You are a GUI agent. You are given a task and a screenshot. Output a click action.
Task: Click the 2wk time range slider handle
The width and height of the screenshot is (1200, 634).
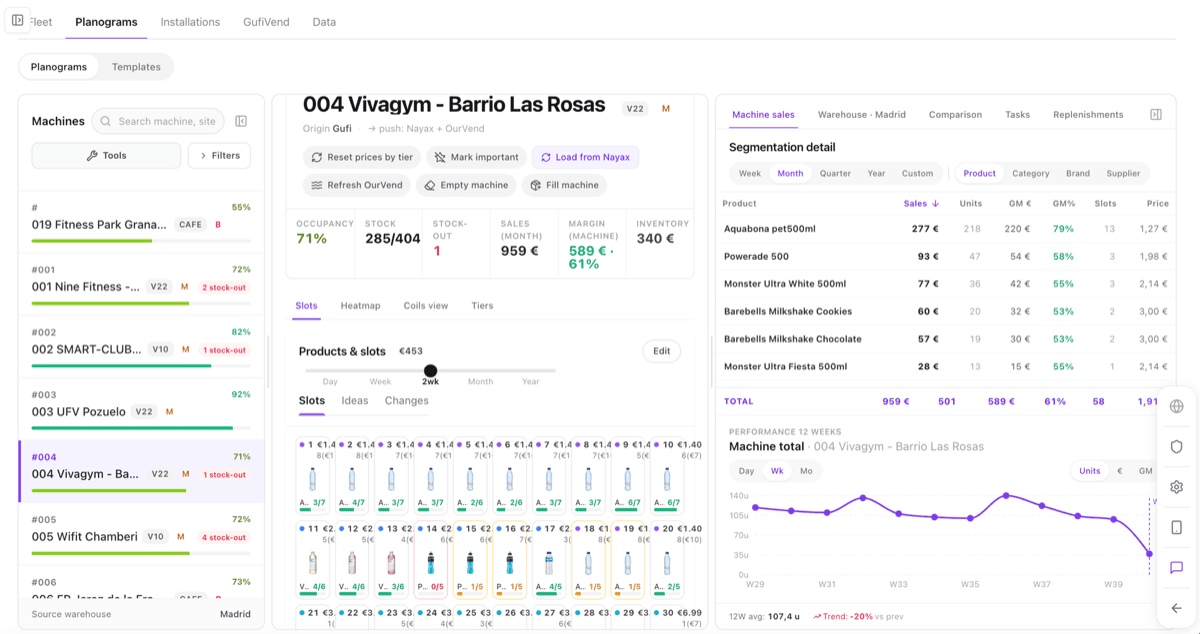(430, 371)
